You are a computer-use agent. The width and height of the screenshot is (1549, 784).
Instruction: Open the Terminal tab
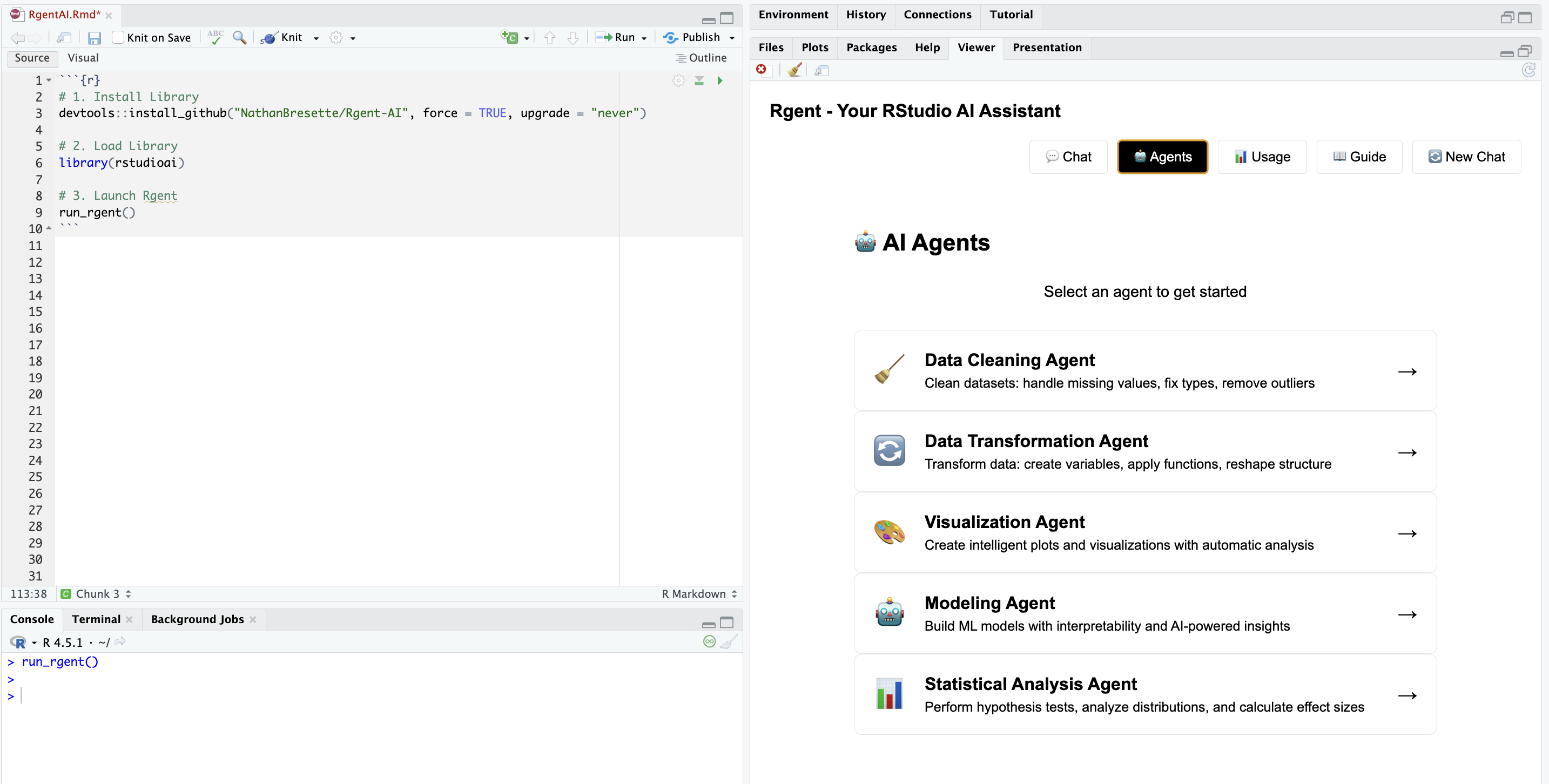click(96, 619)
